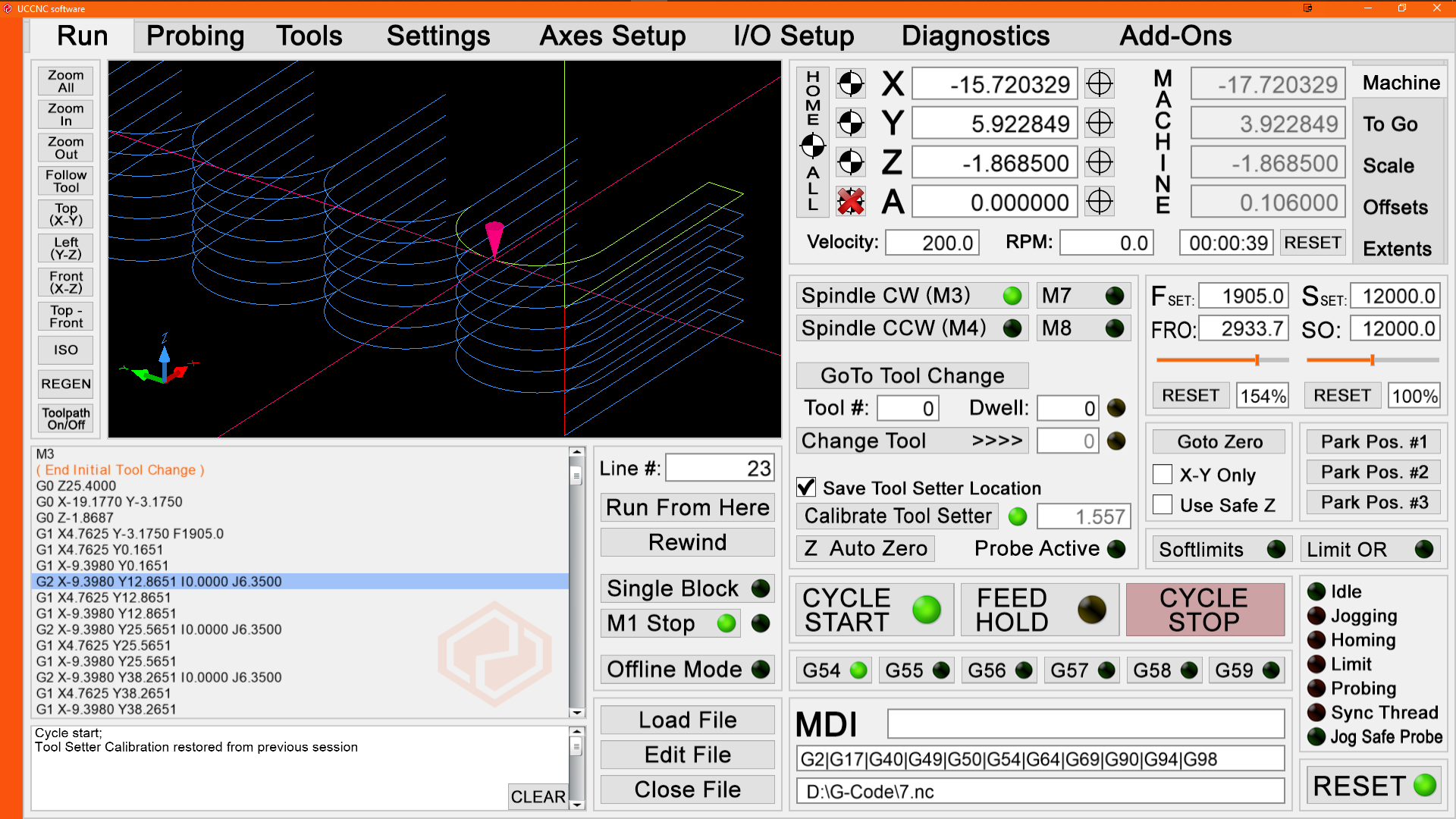Click REGEN toolpath button

coord(66,384)
